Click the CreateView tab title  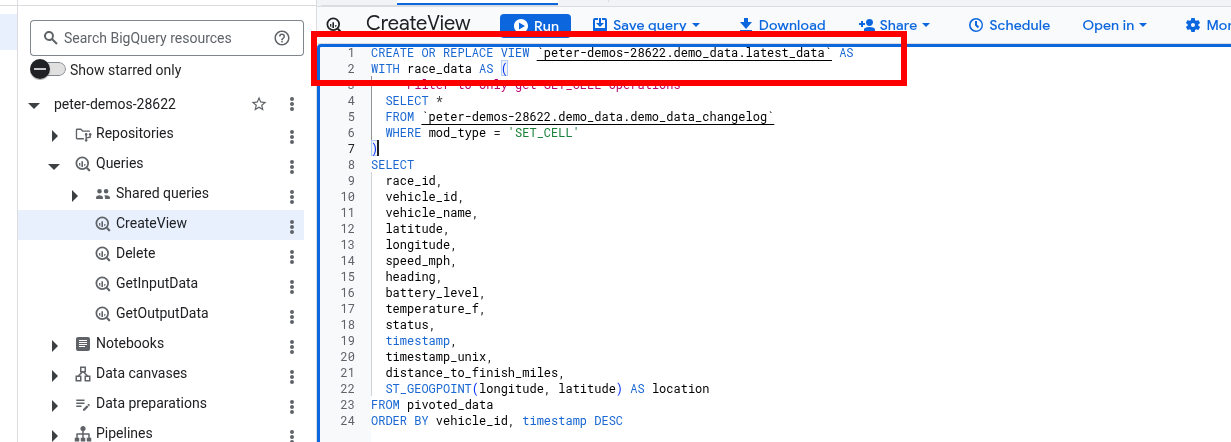(418, 23)
